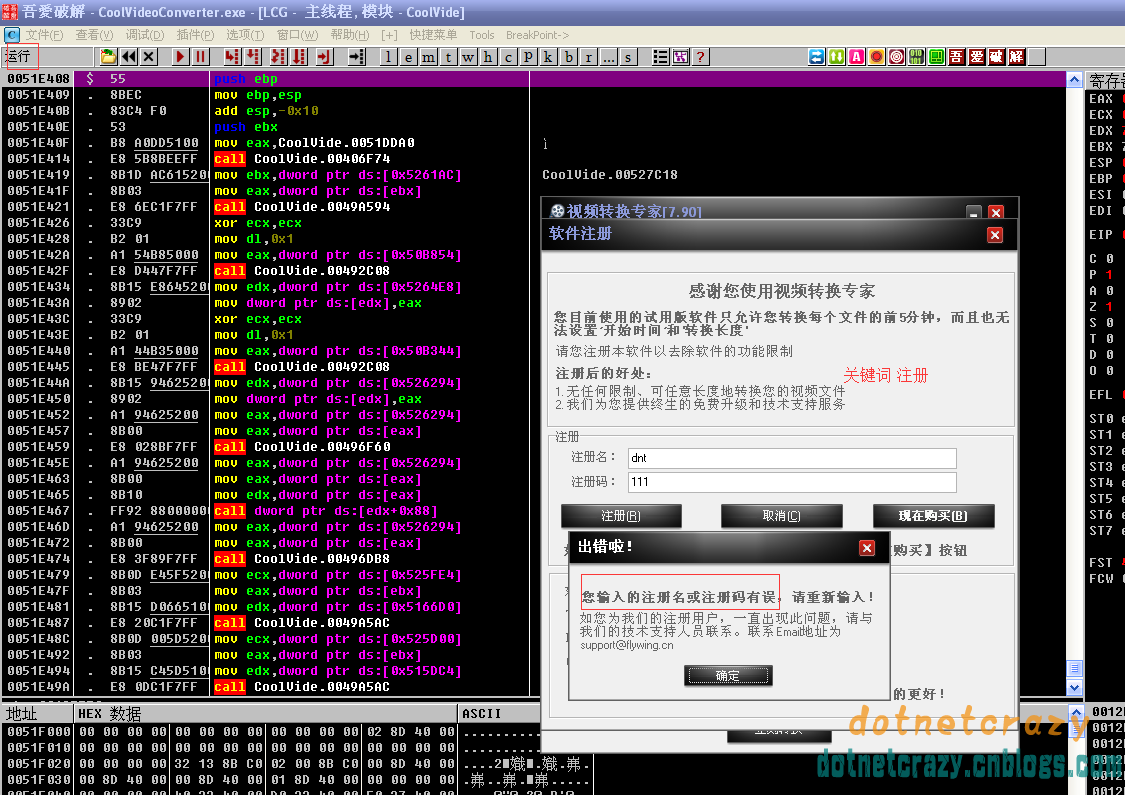Click the green window layout icon
Viewport: 1125px width, 795px height.
pyautogui.click(x=937, y=57)
